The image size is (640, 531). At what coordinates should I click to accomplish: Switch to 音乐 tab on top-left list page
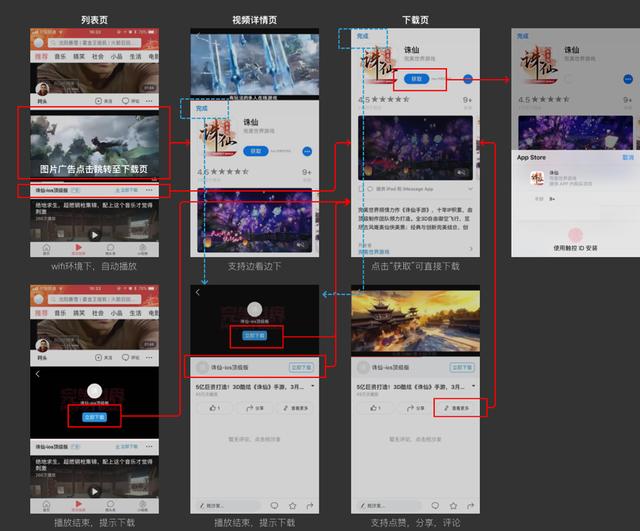tap(60, 58)
